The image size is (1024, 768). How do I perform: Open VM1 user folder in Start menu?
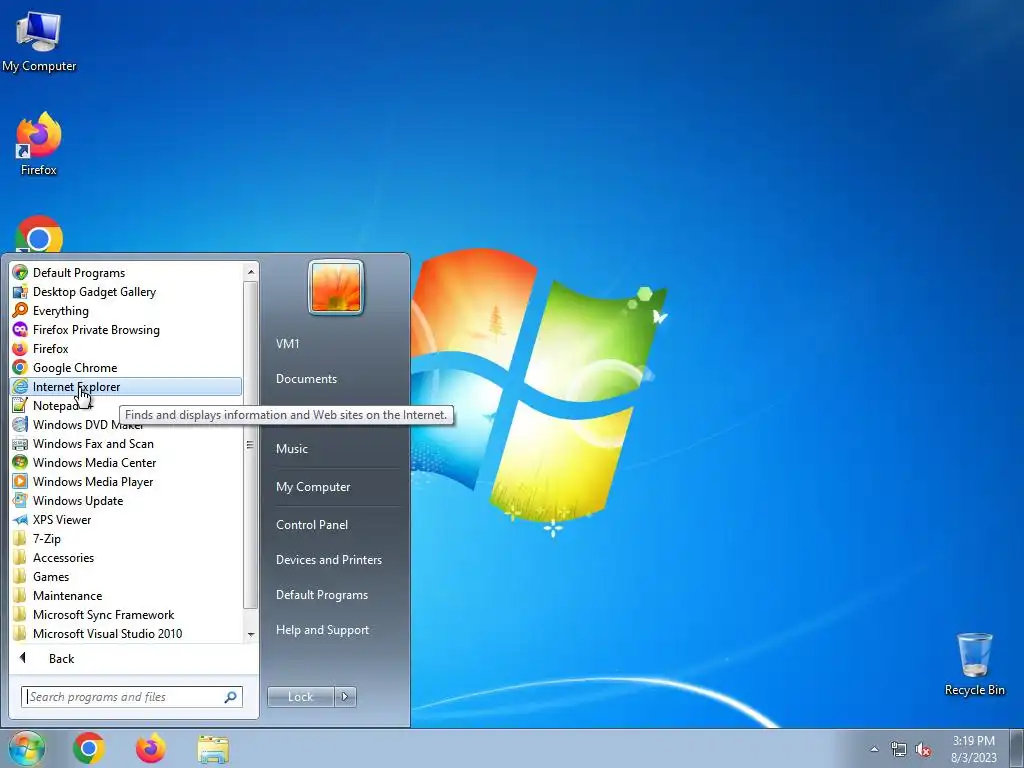tap(287, 344)
